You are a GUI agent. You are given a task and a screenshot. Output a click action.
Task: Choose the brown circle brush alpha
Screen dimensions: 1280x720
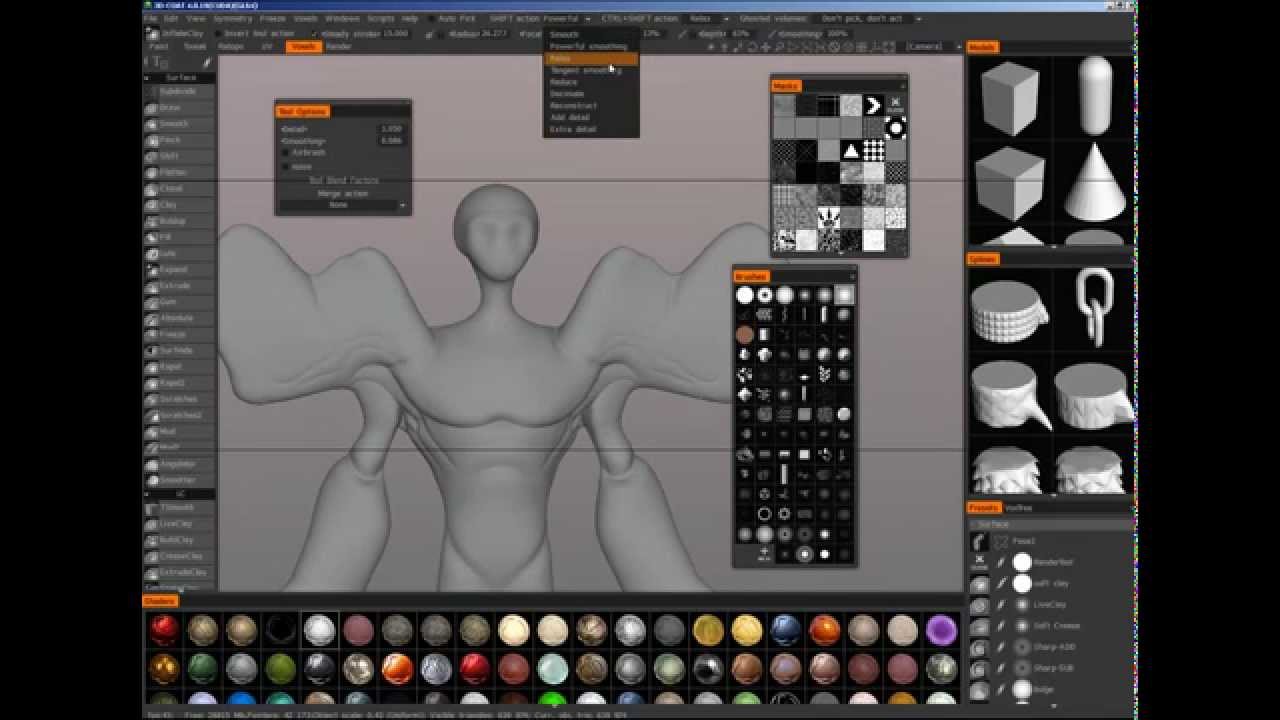click(745, 335)
